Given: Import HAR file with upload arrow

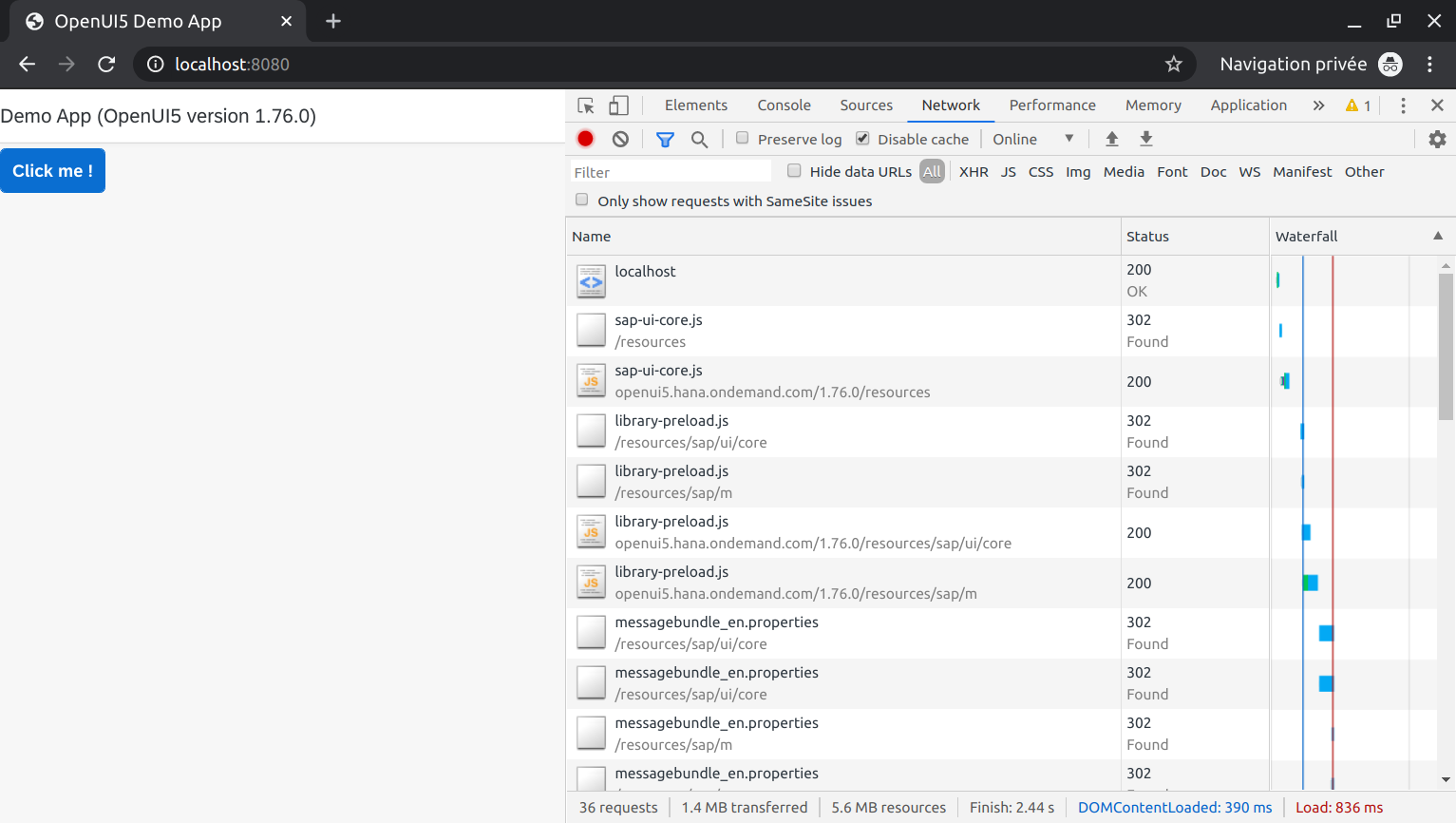Looking at the screenshot, I should click(x=1111, y=139).
